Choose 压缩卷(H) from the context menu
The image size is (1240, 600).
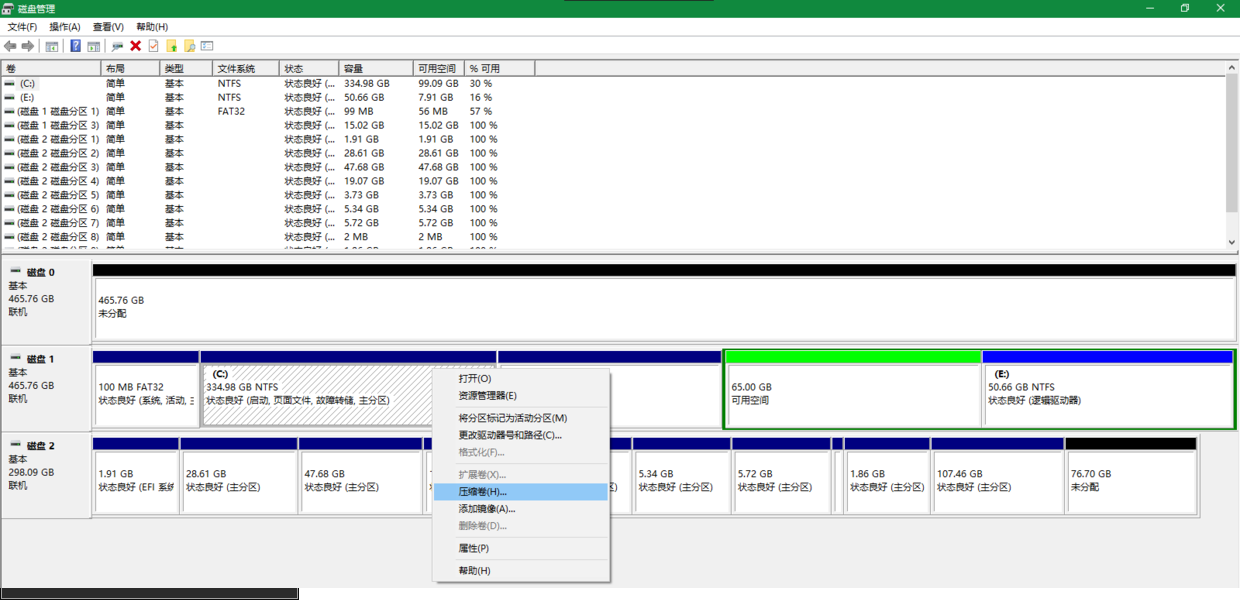(477, 490)
